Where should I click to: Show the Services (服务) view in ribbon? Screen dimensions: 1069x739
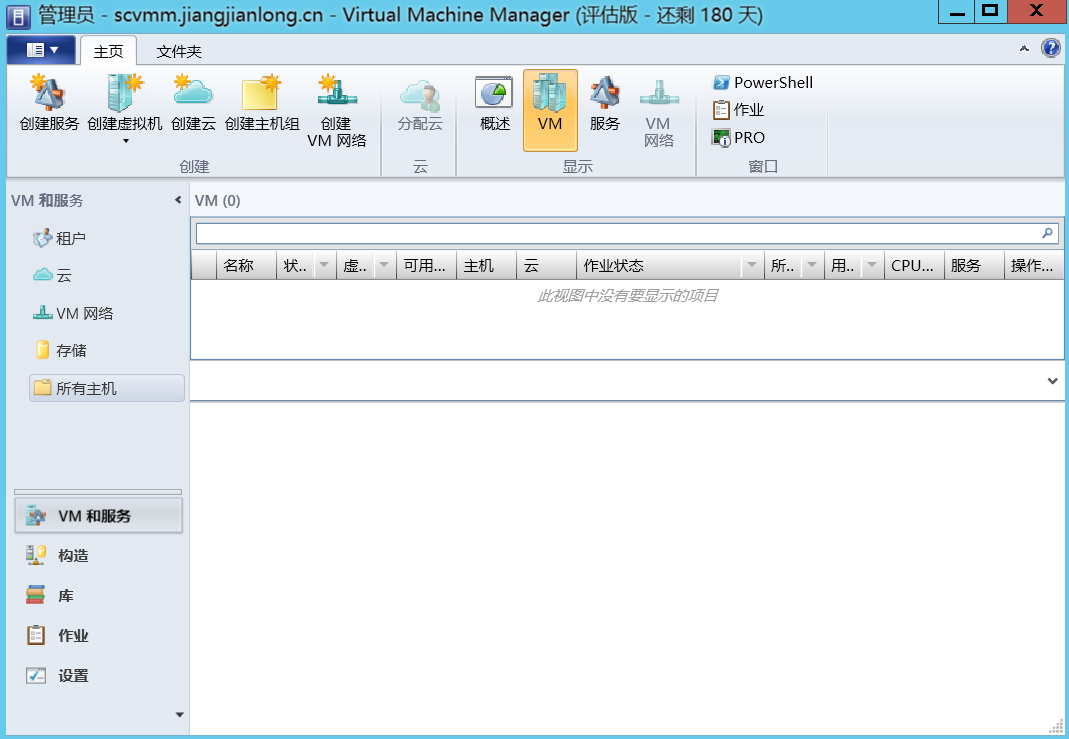click(x=605, y=103)
